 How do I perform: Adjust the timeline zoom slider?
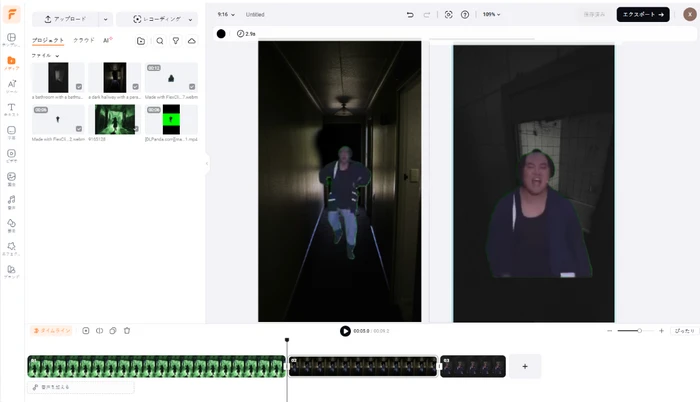[639, 330]
